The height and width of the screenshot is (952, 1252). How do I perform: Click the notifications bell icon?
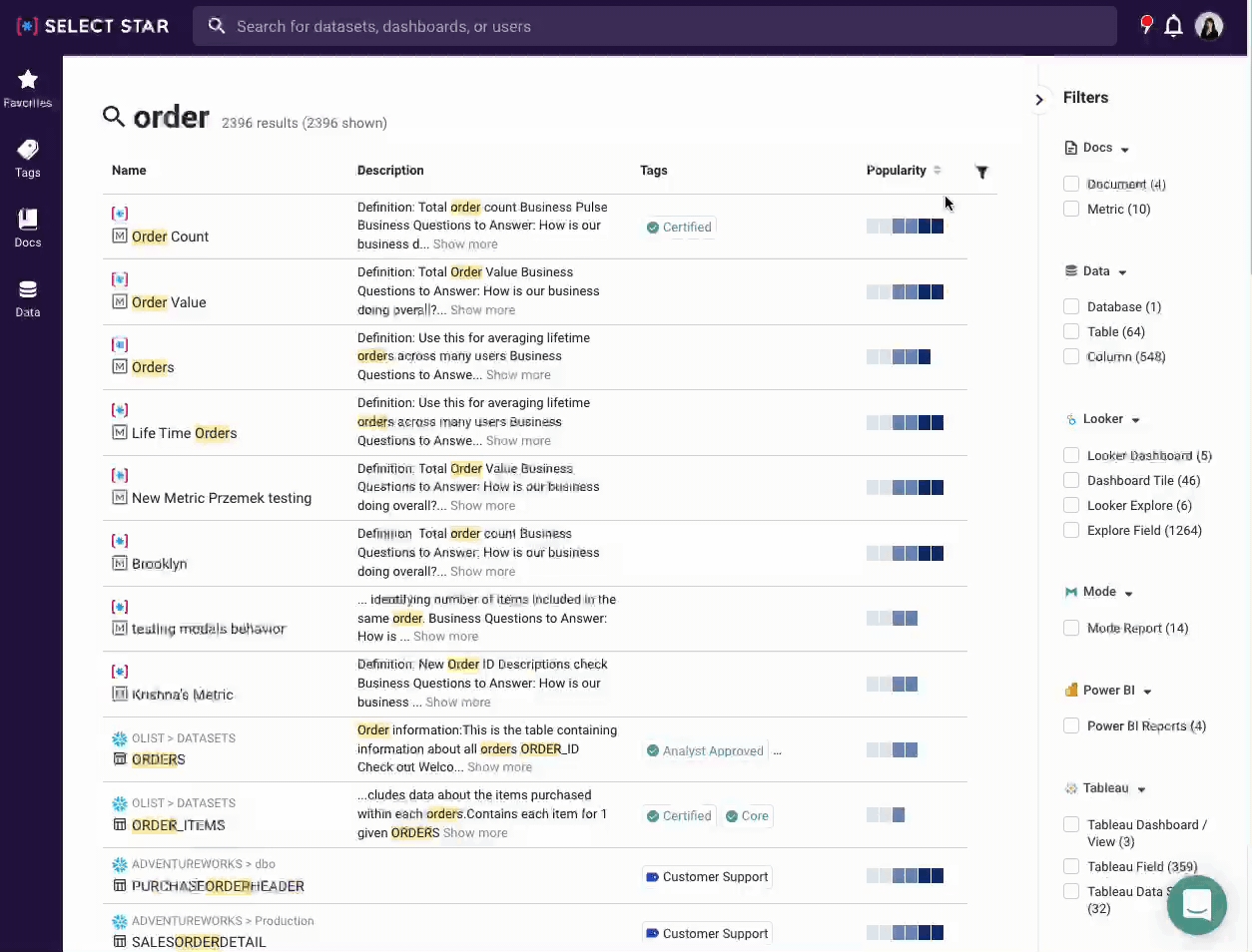1174,26
